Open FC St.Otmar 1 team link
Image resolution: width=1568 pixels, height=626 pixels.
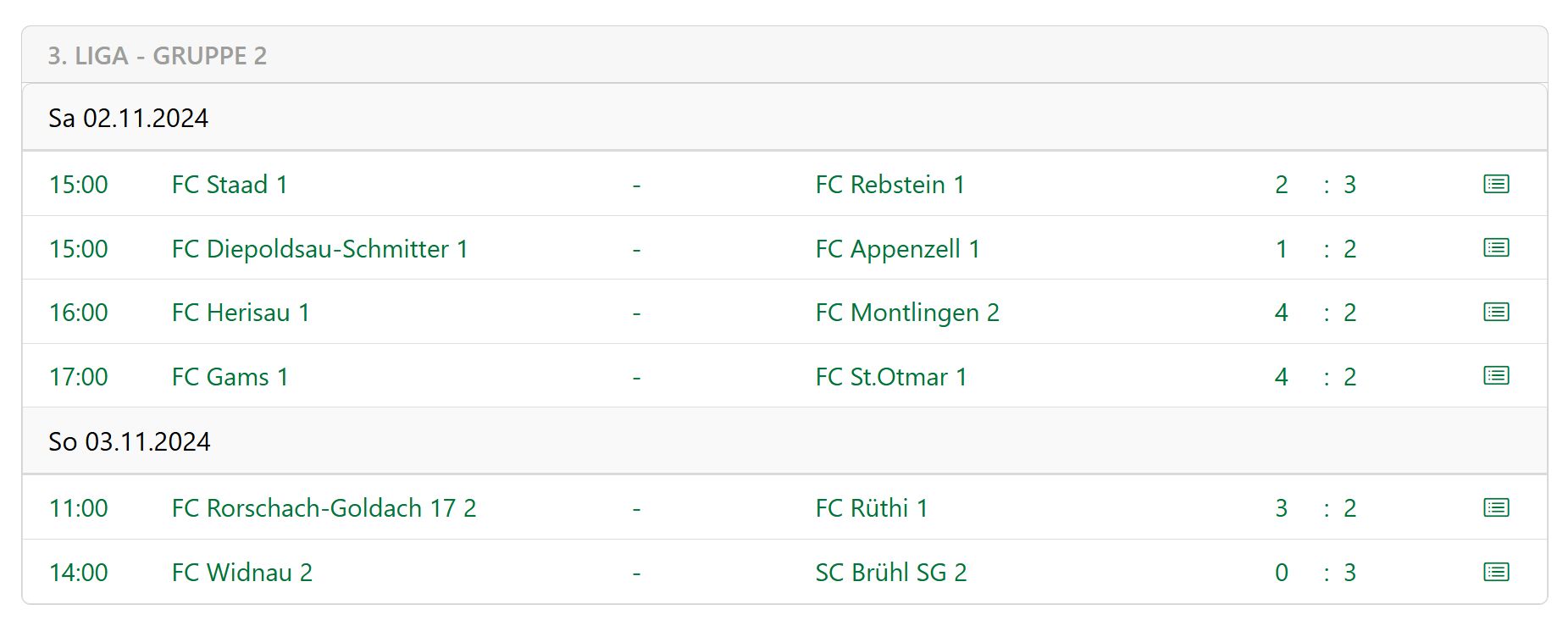click(x=890, y=377)
